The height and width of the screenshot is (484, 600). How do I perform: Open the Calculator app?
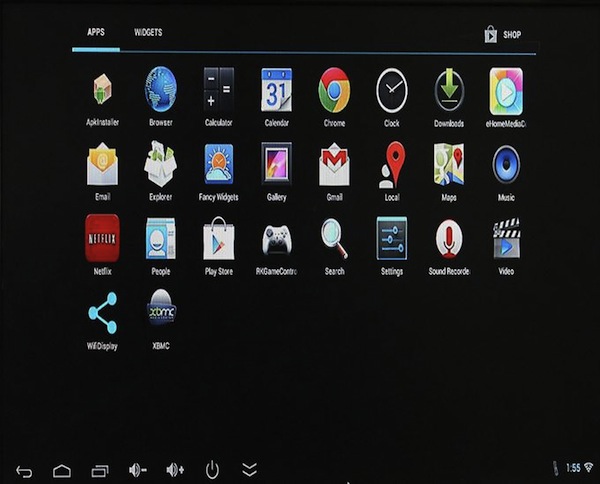point(218,90)
